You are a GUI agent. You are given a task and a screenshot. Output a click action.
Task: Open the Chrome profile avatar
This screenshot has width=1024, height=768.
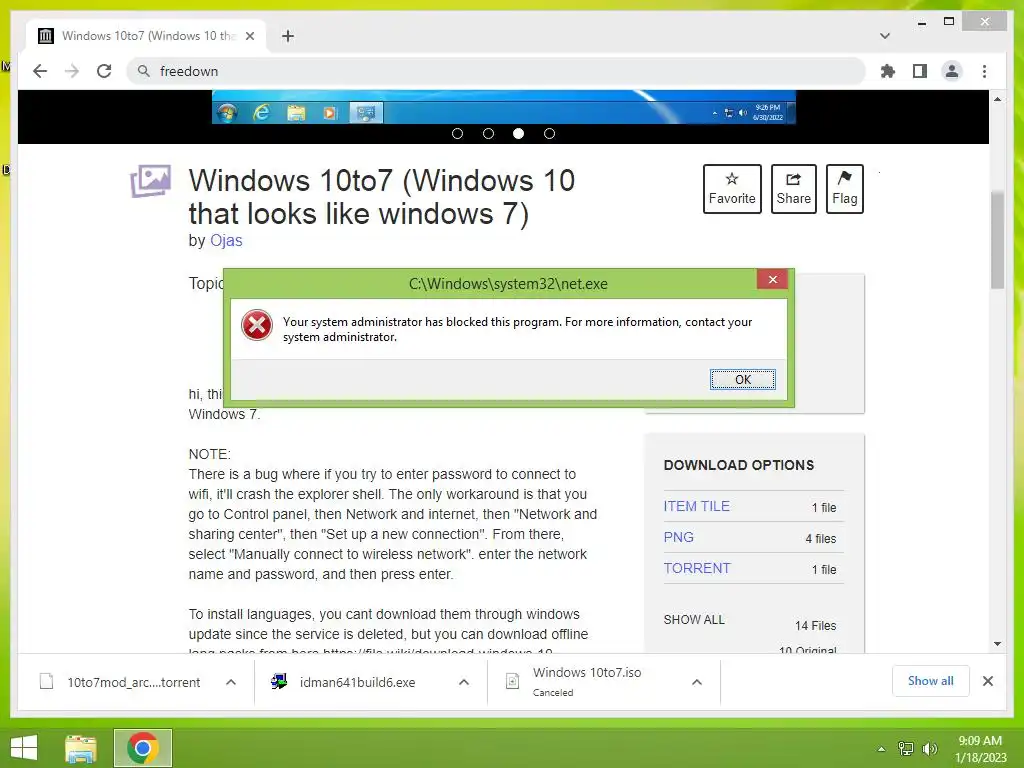[952, 71]
